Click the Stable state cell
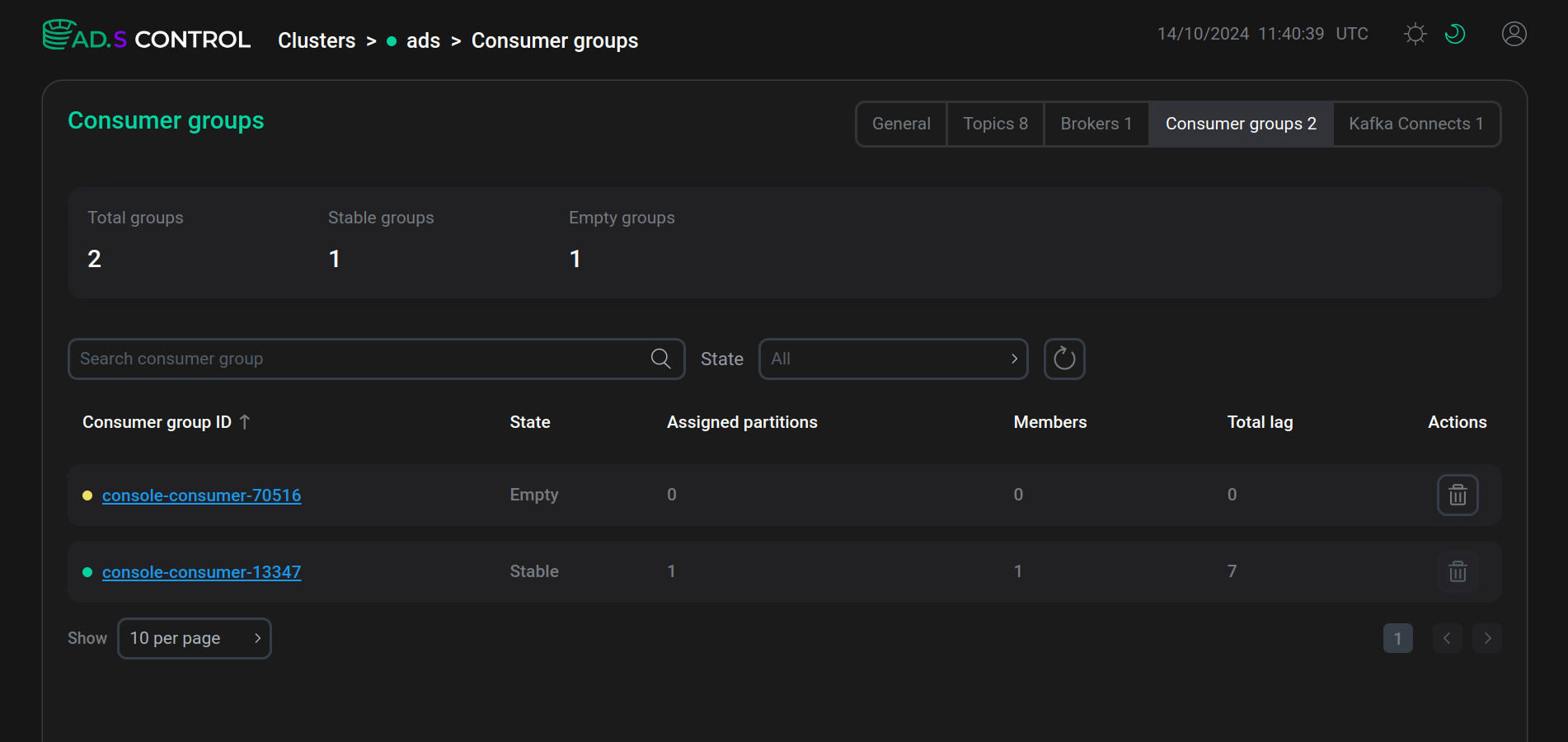 (534, 571)
